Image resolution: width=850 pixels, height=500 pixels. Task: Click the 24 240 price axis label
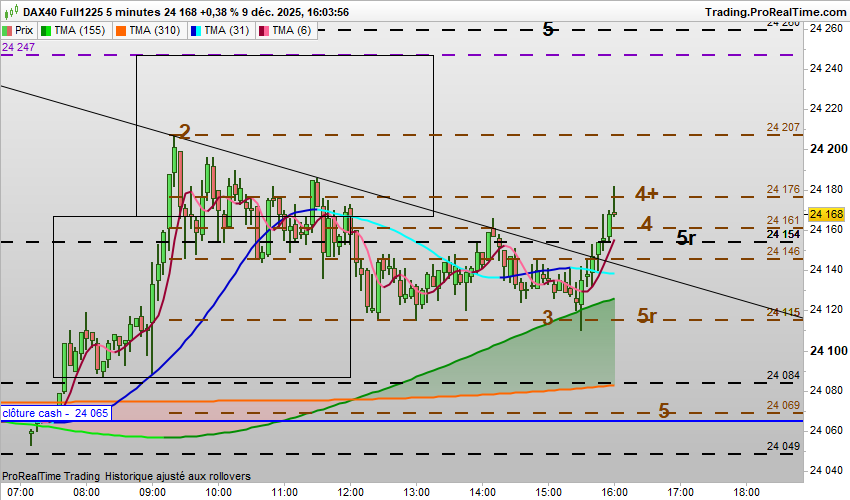coord(826,68)
